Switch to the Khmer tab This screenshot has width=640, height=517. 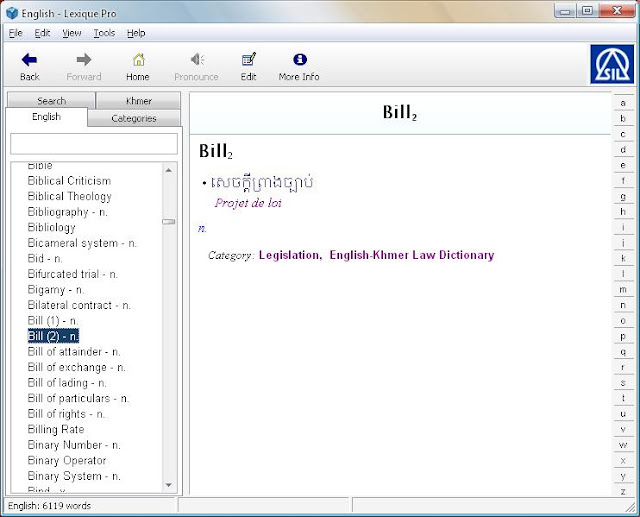(138, 100)
